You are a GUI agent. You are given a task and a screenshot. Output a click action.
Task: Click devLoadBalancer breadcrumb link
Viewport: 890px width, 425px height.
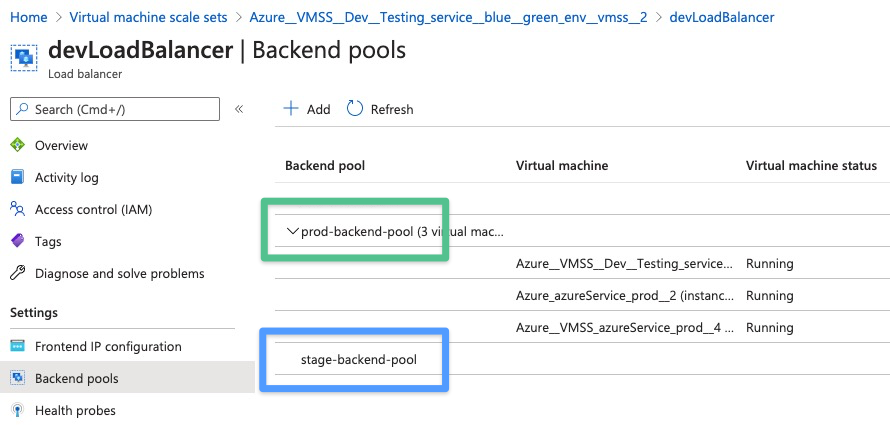pos(722,18)
